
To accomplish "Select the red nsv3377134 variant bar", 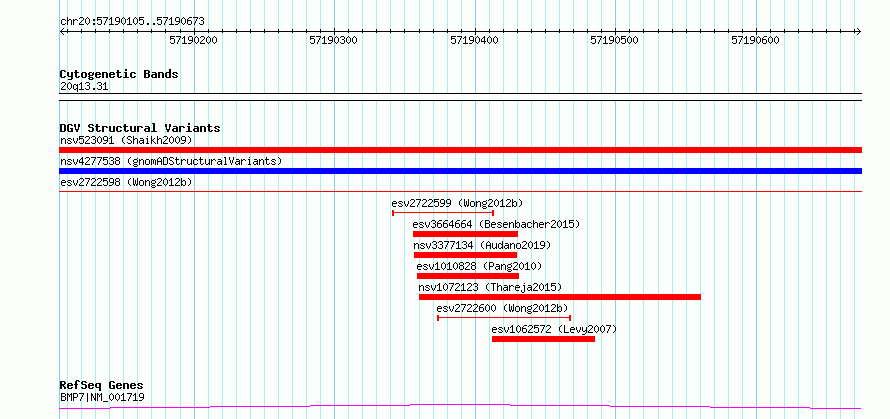I will coord(465,255).
